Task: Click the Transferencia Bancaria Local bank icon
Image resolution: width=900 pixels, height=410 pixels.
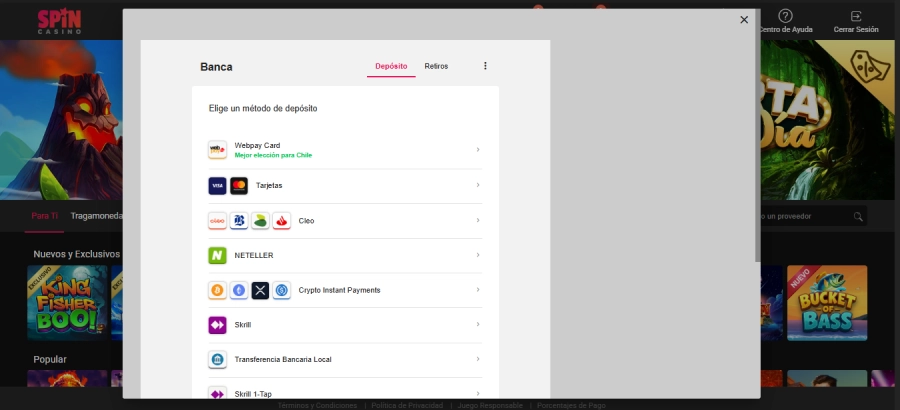Action: tap(217, 359)
